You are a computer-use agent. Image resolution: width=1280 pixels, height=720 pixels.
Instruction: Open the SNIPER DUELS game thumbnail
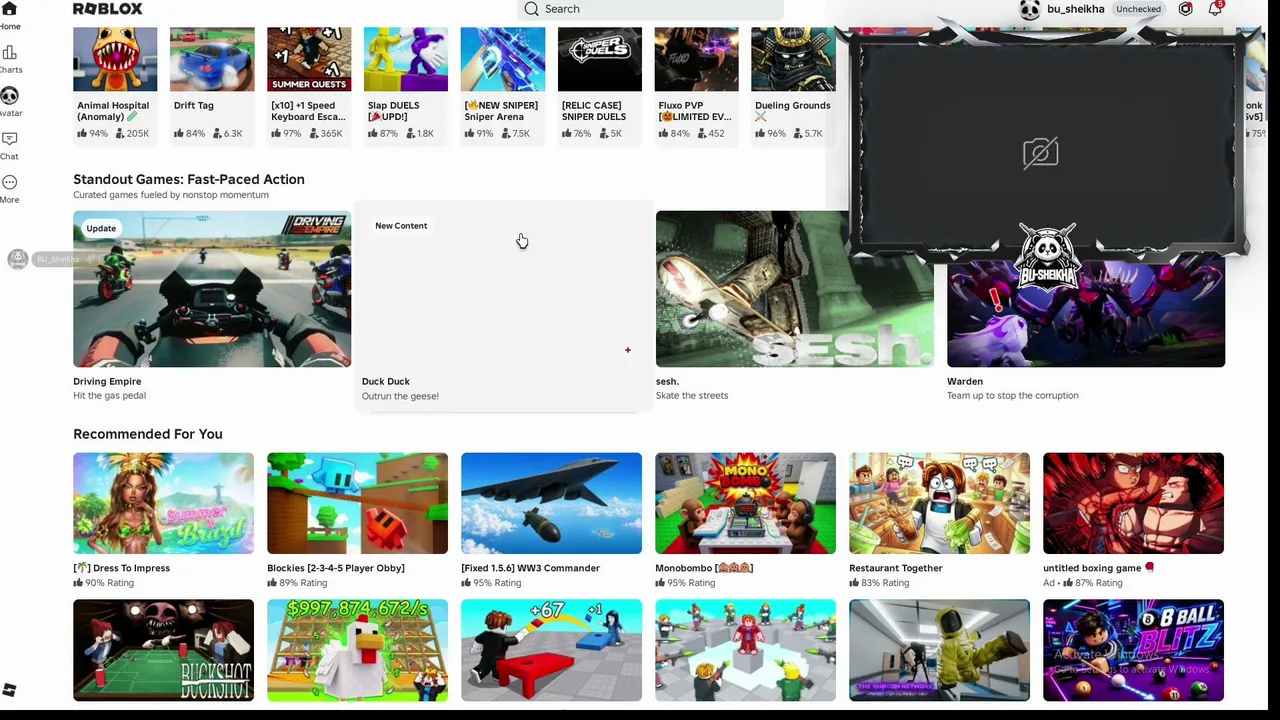click(x=600, y=60)
